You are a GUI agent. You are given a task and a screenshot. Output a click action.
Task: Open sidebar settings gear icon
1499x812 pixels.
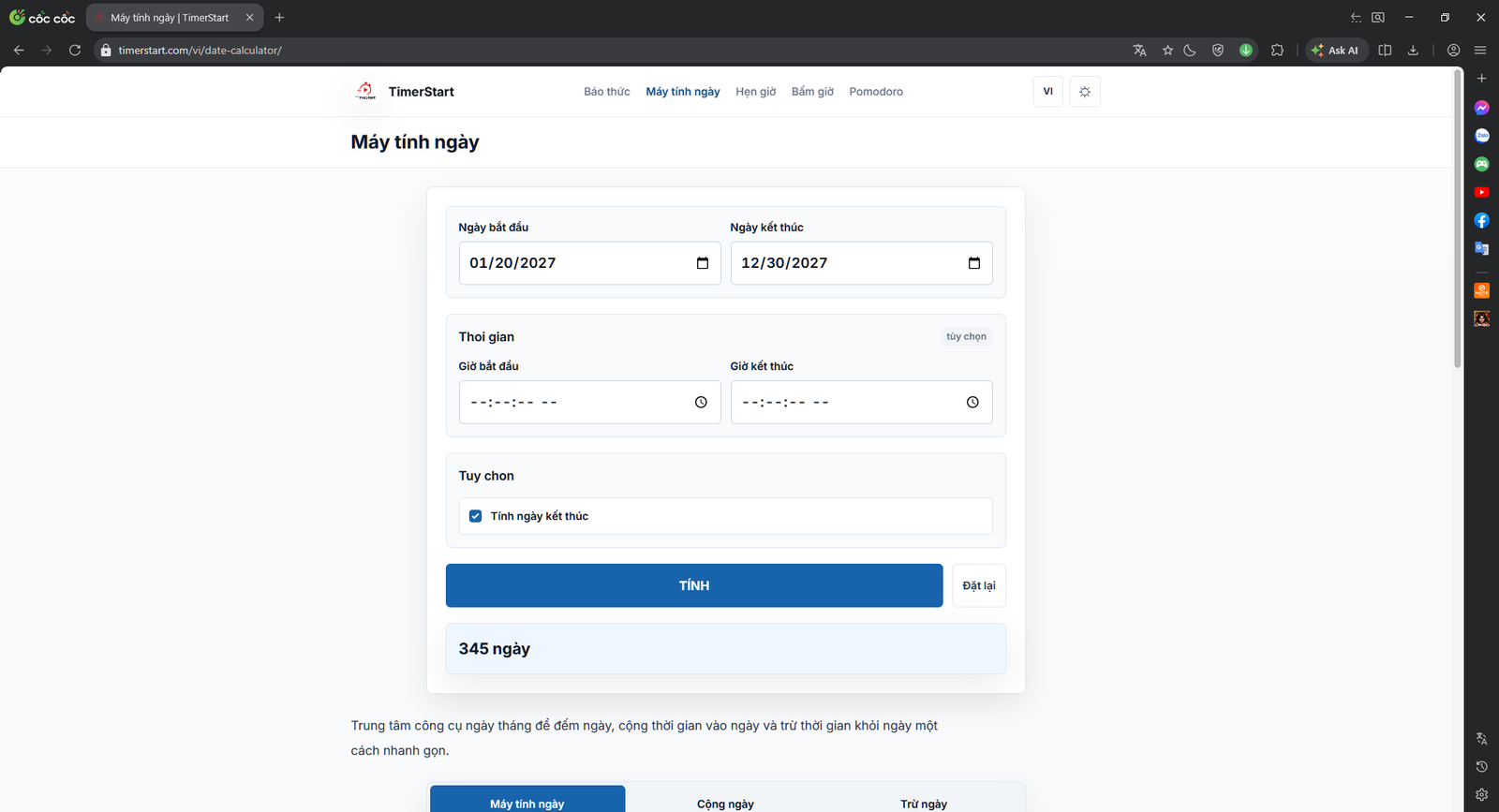[x=1481, y=794]
